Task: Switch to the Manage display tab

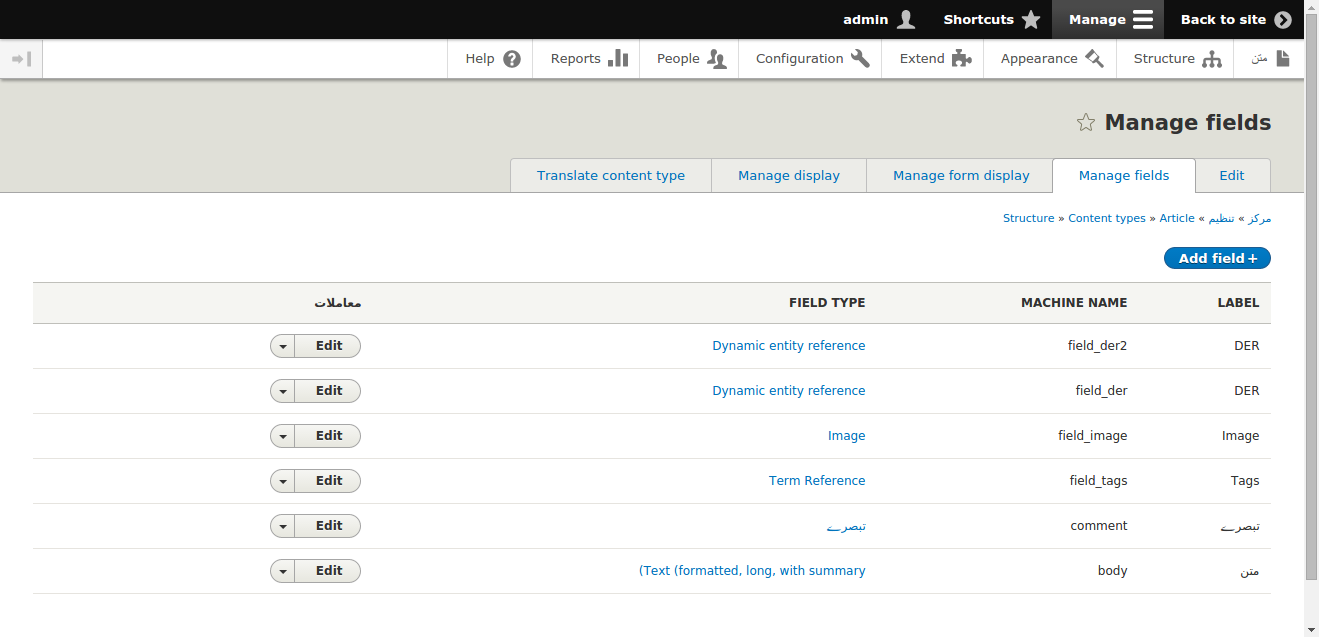Action: click(x=788, y=175)
